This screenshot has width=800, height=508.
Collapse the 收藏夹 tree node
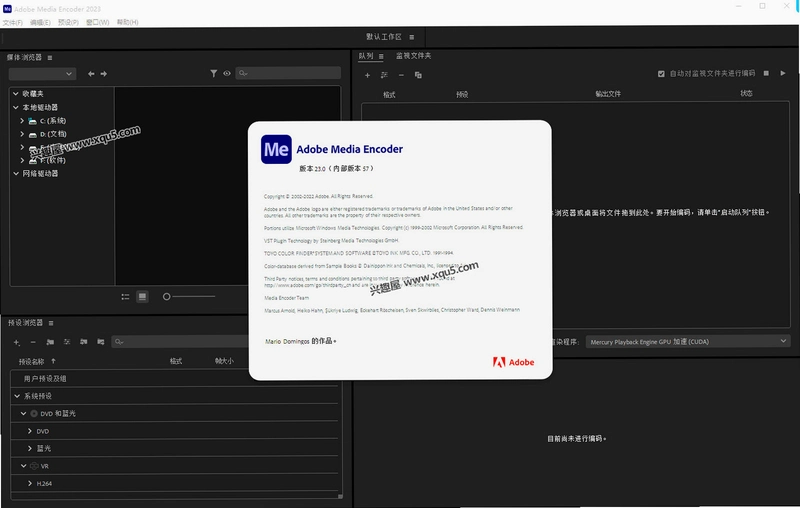(x=16, y=94)
